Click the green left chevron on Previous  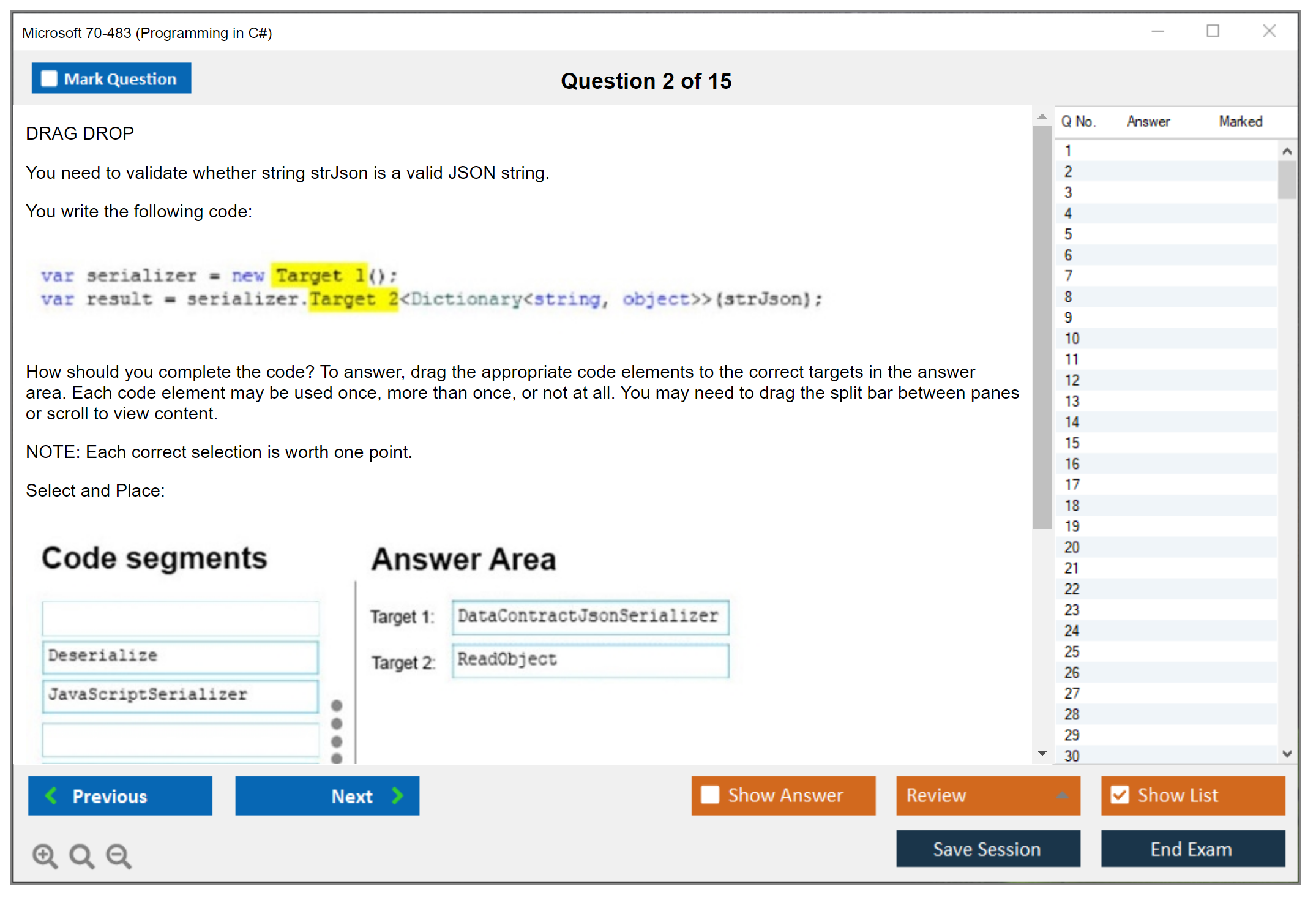pyautogui.click(x=51, y=796)
